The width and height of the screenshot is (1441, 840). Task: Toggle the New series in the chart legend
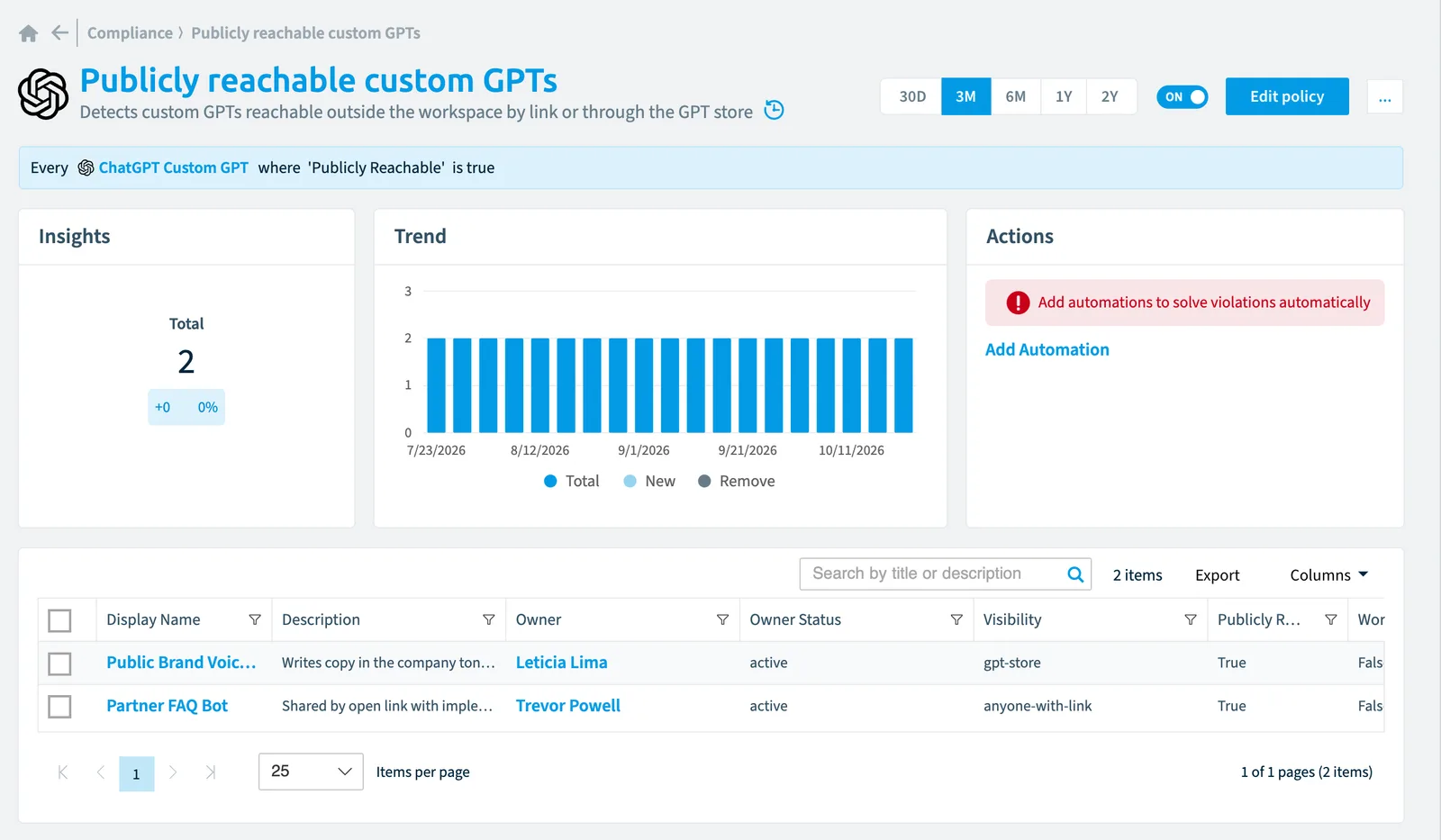pos(648,481)
